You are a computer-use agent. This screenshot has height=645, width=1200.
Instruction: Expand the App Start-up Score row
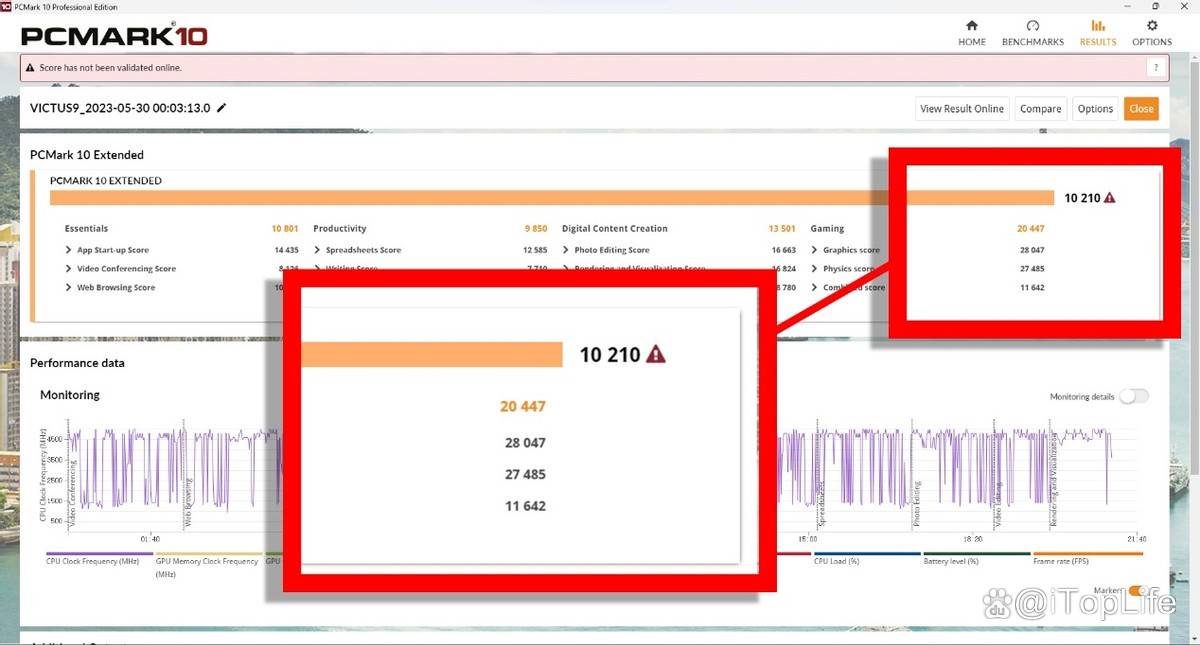[69, 250]
